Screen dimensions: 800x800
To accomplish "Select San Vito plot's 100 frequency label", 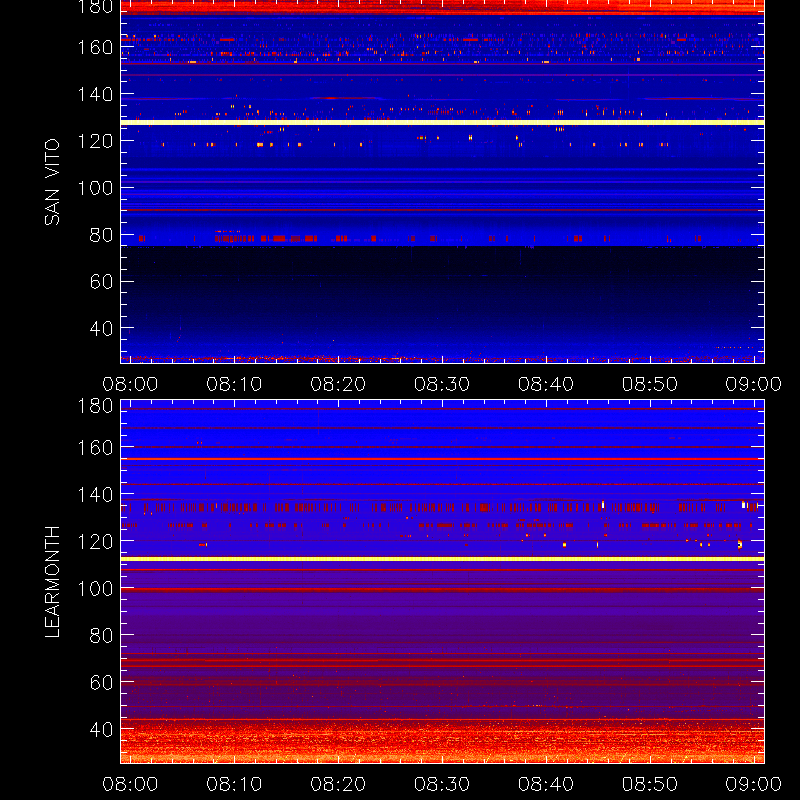I will pos(95,188).
